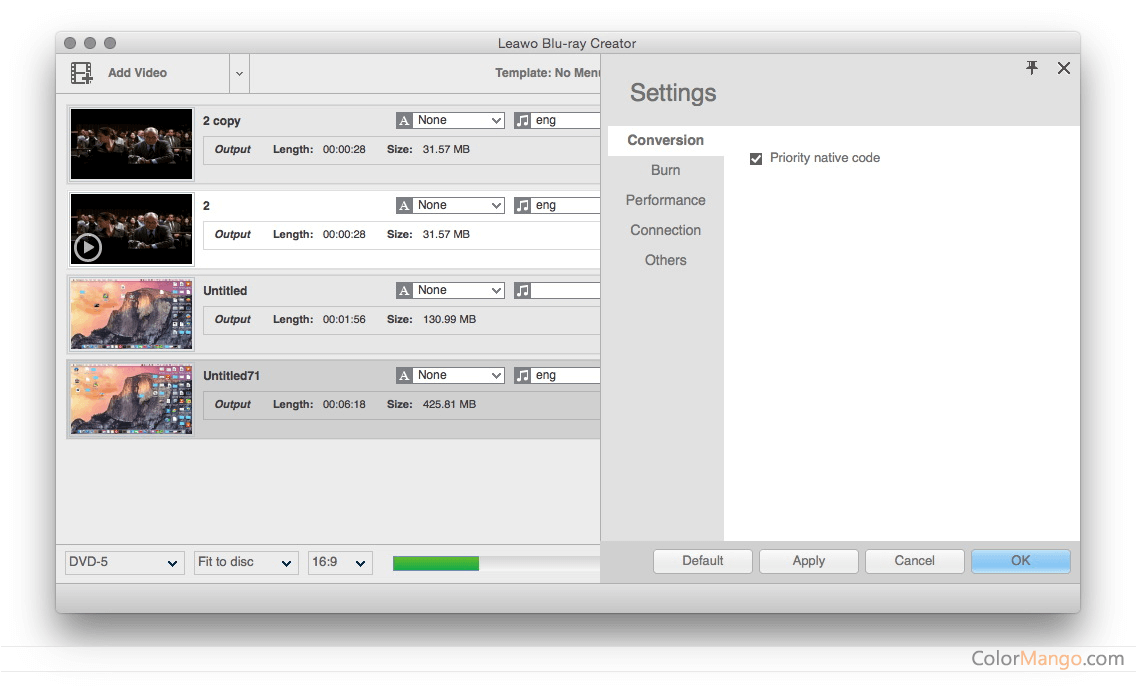Open the DVD-5 disc type dropdown

125,563
